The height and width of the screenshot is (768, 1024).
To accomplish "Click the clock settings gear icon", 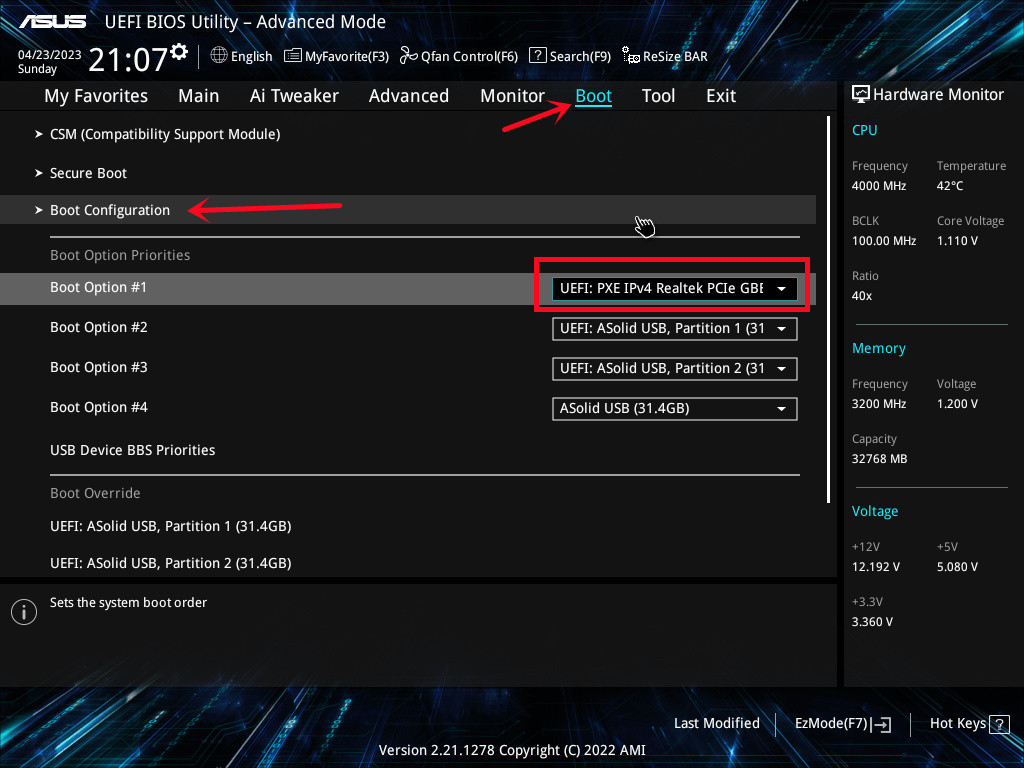I will [x=179, y=52].
